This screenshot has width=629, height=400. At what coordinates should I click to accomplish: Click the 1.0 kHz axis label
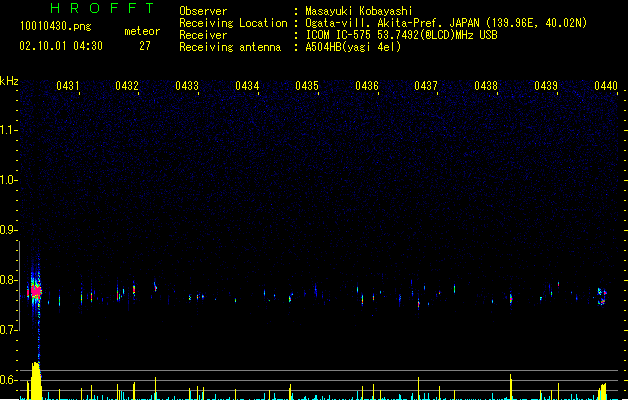(8, 180)
